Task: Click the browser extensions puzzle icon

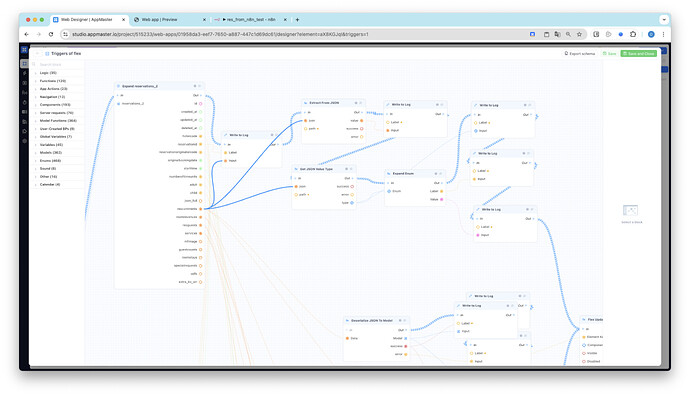Action: pyautogui.click(x=633, y=34)
